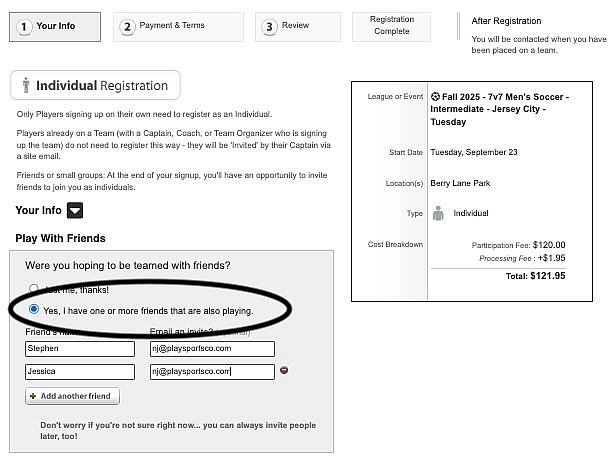Click the person icon beside Individual Registration
Image resolution: width=615 pixels, height=459 pixels.
(x=26, y=86)
